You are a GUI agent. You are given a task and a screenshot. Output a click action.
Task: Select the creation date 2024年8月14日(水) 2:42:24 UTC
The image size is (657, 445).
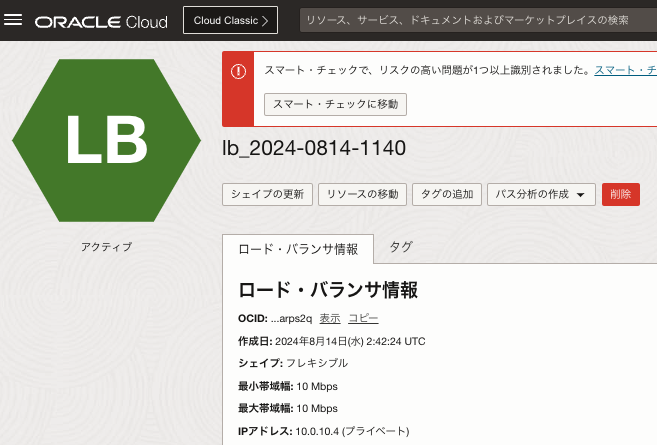click(350, 342)
